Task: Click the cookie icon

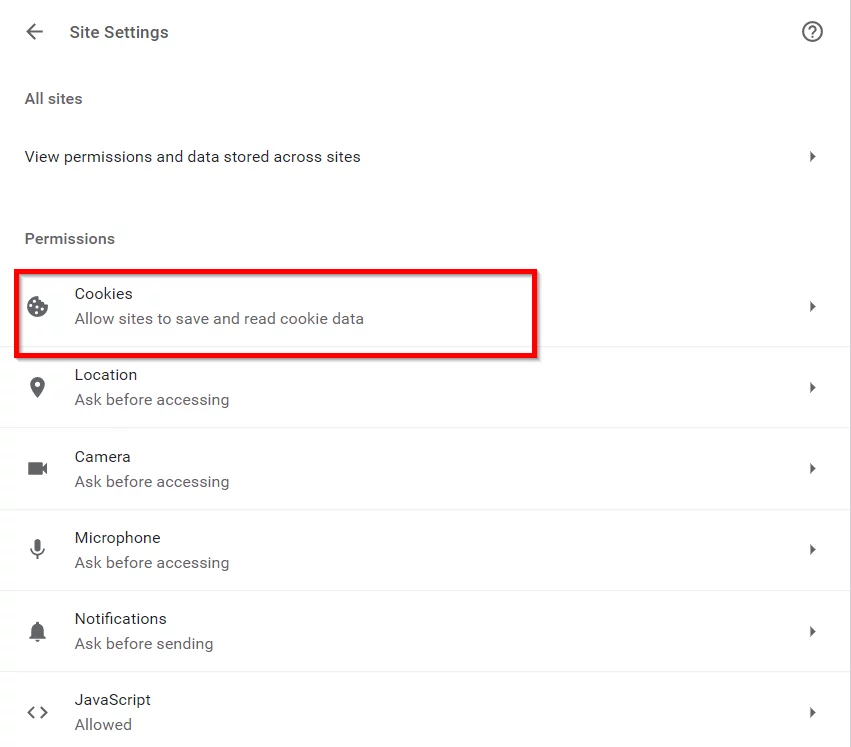Action: coord(37,307)
